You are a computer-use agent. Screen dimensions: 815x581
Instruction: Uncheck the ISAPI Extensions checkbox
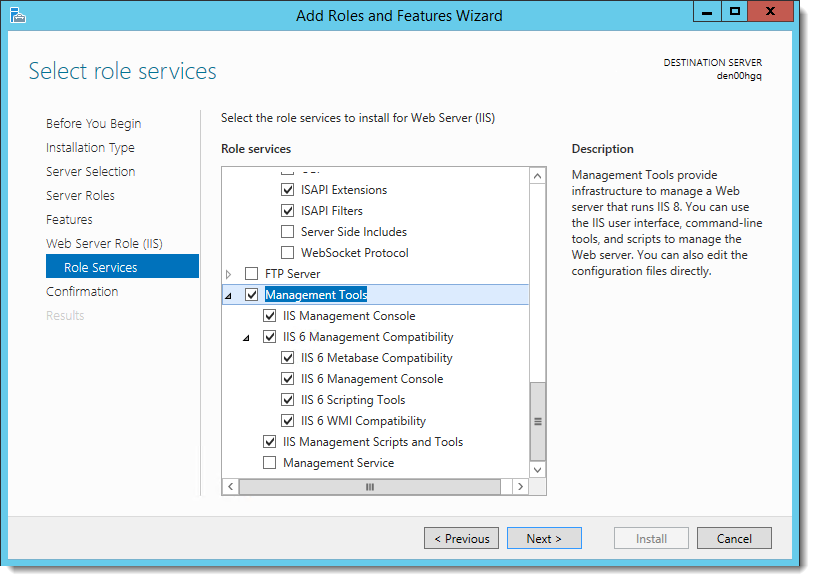(288, 190)
